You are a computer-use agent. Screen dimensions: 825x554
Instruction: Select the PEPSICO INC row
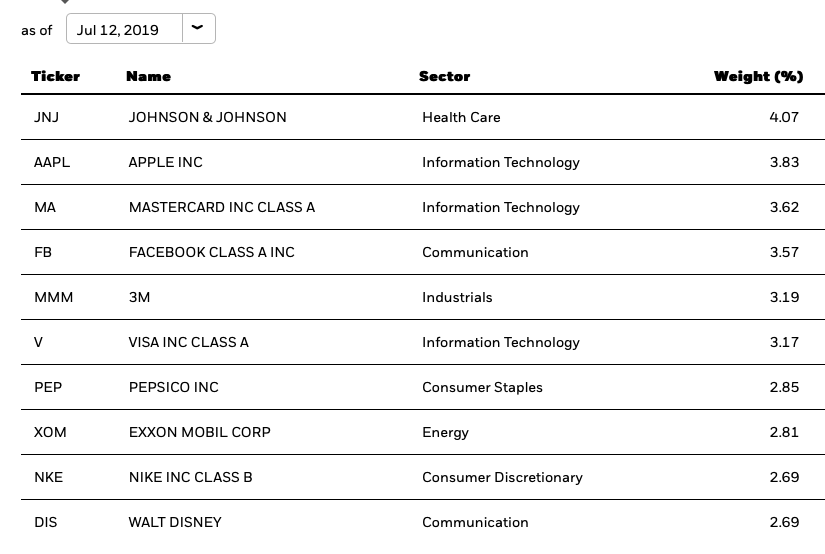(x=423, y=387)
